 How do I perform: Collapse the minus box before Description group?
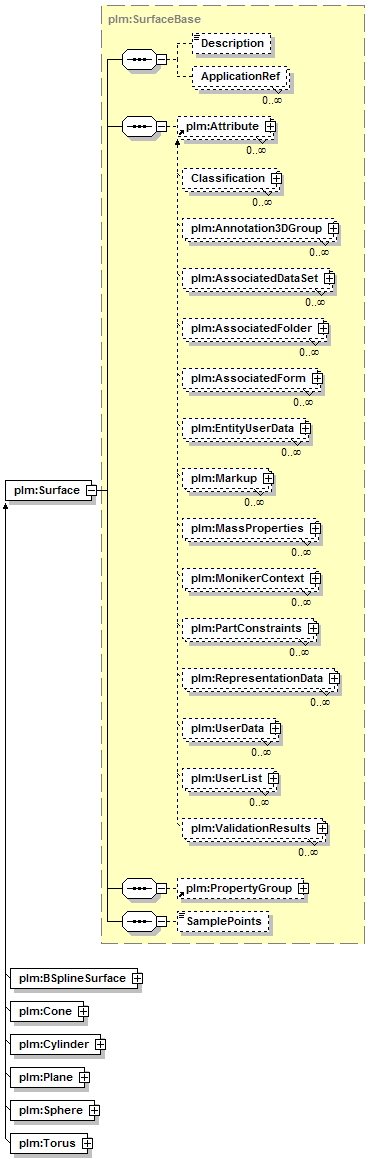(x=161, y=59)
